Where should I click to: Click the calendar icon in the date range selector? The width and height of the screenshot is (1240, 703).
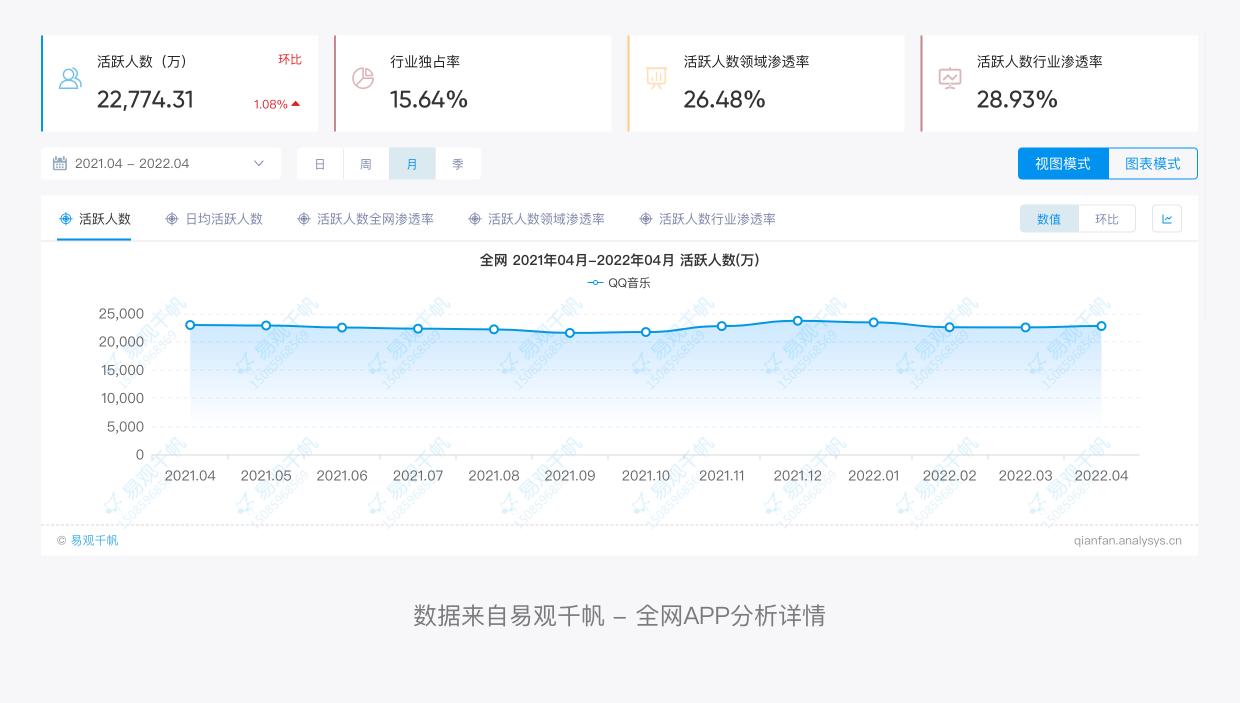click(60, 163)
